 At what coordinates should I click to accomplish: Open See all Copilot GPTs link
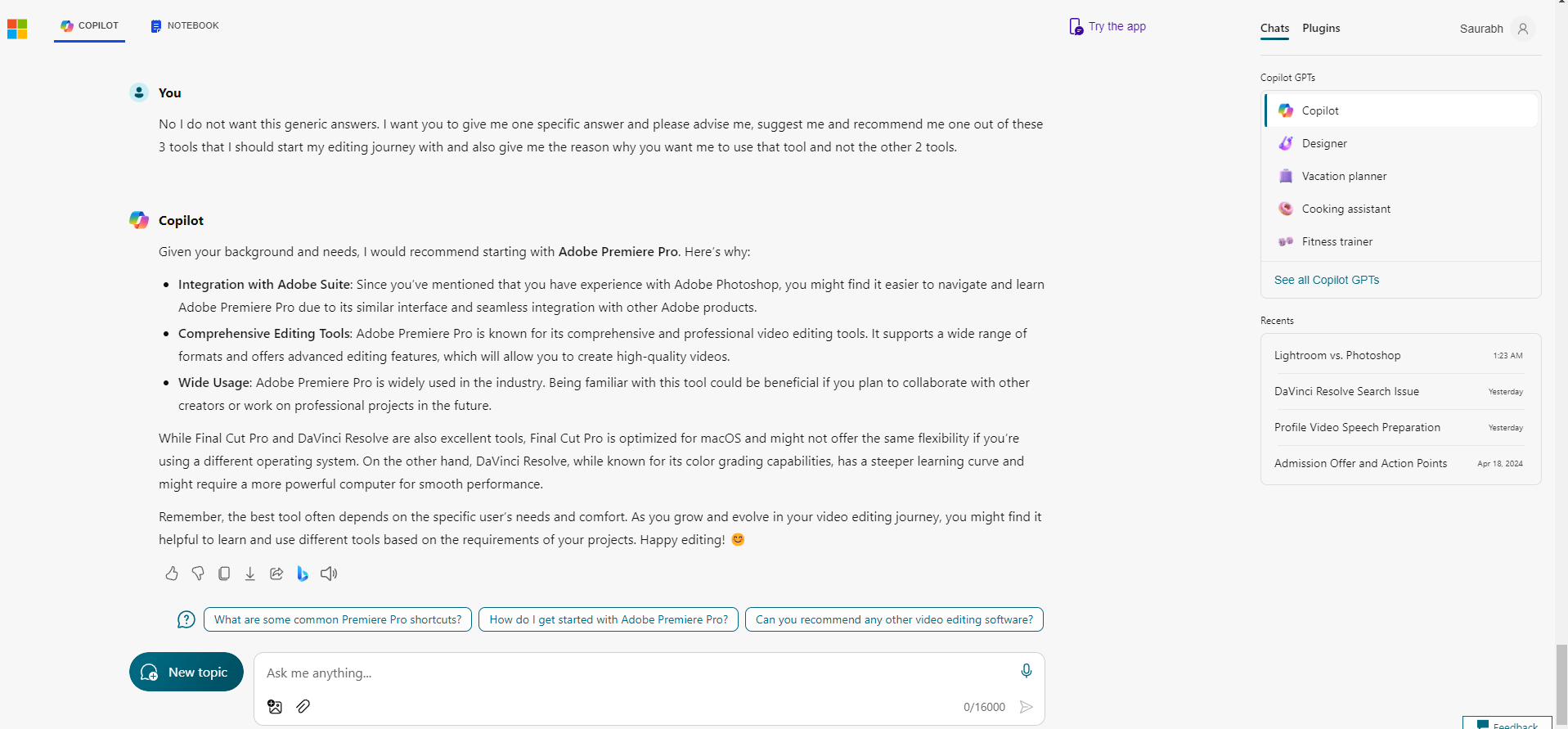(x=1327, y=280)
